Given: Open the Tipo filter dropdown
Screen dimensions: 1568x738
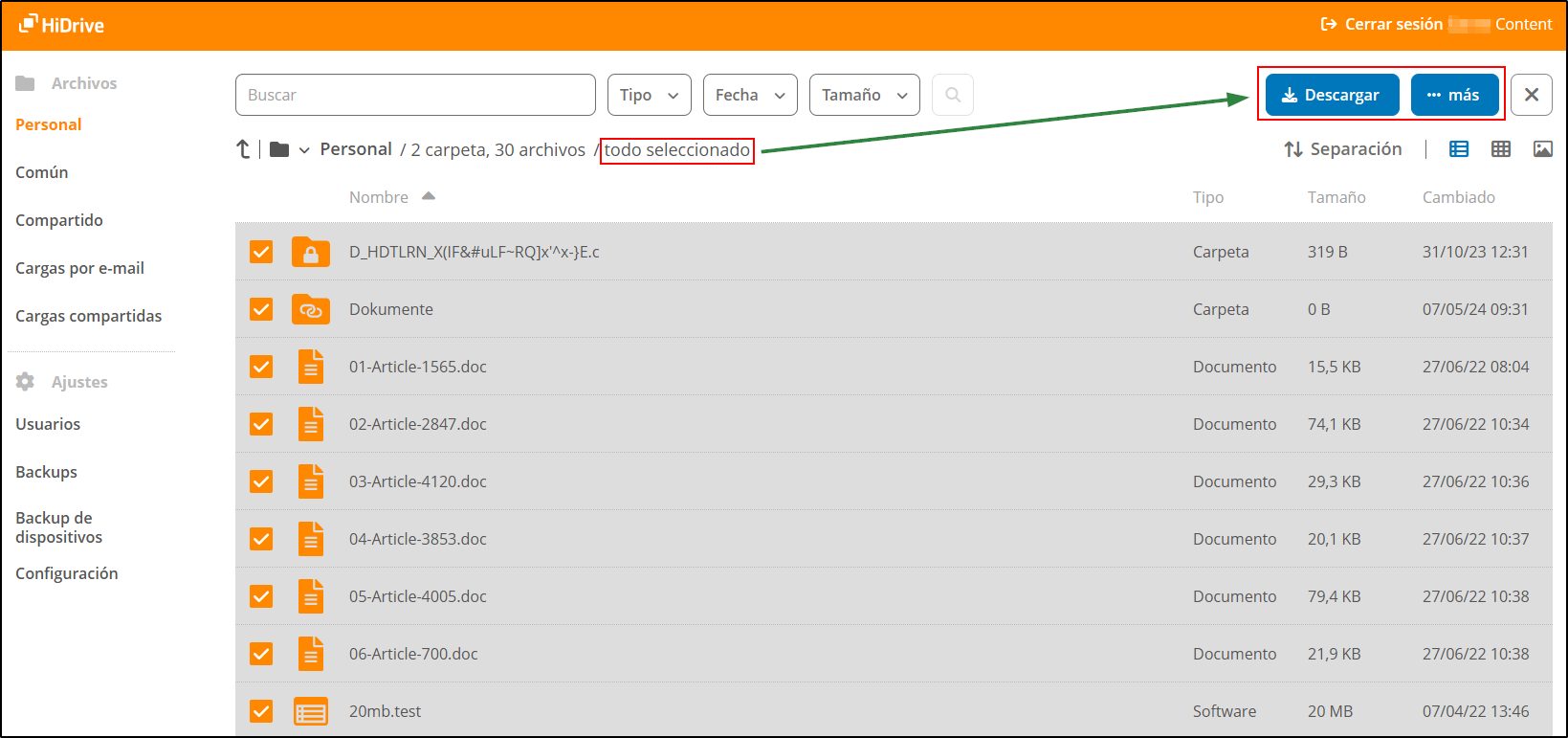Looking at the screenshot, I should tap(649, 95).
